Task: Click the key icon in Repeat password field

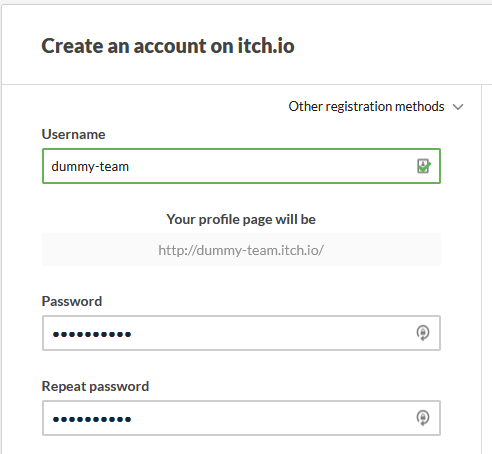Action: [423, 418]
